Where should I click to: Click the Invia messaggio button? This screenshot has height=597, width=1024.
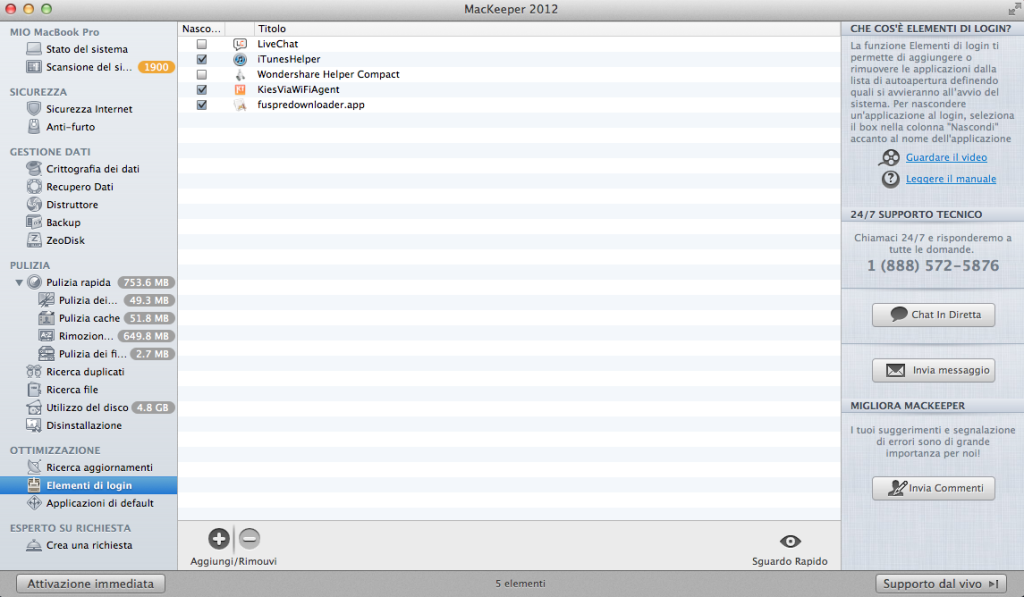click(933, 370)
